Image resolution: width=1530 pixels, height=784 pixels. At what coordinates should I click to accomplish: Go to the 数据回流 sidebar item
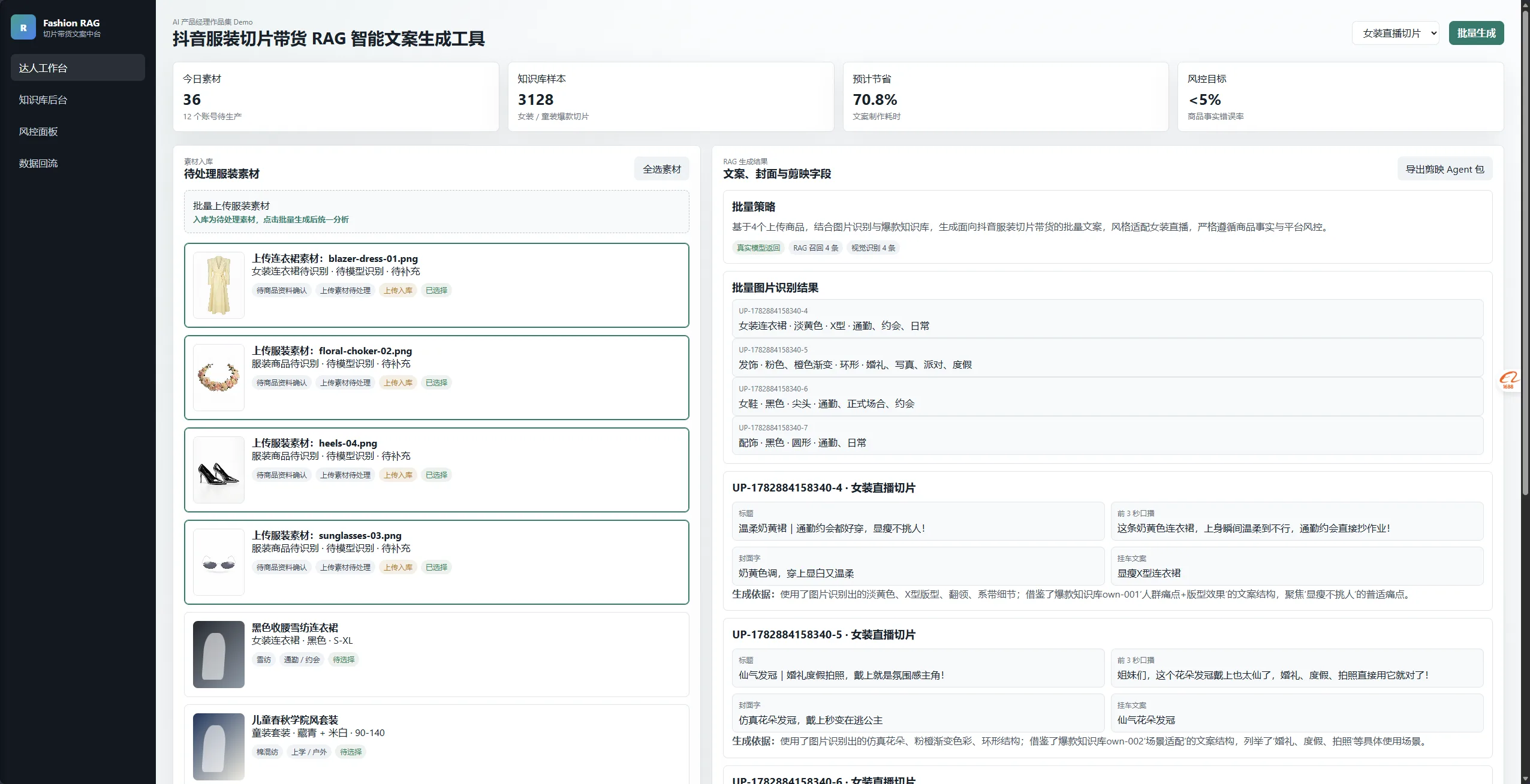click(x=78, y=163)
